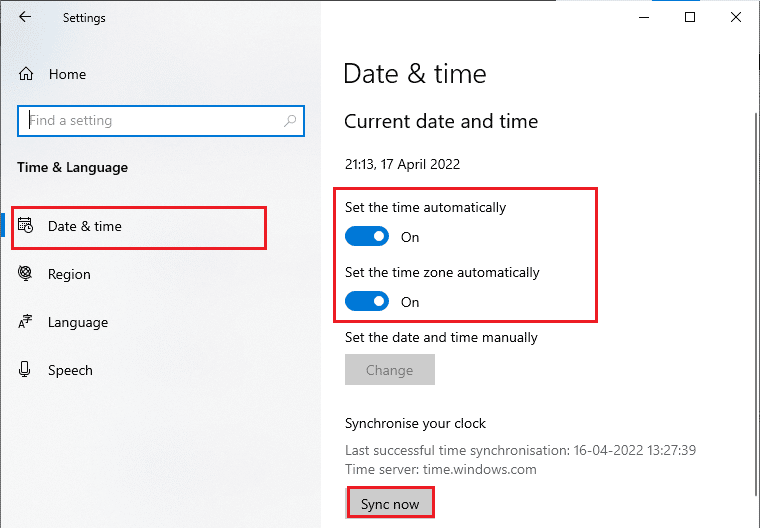This screenshot has height=528, width=760.
Task: Click the Current date and time heading
Action: click(441, 121)
